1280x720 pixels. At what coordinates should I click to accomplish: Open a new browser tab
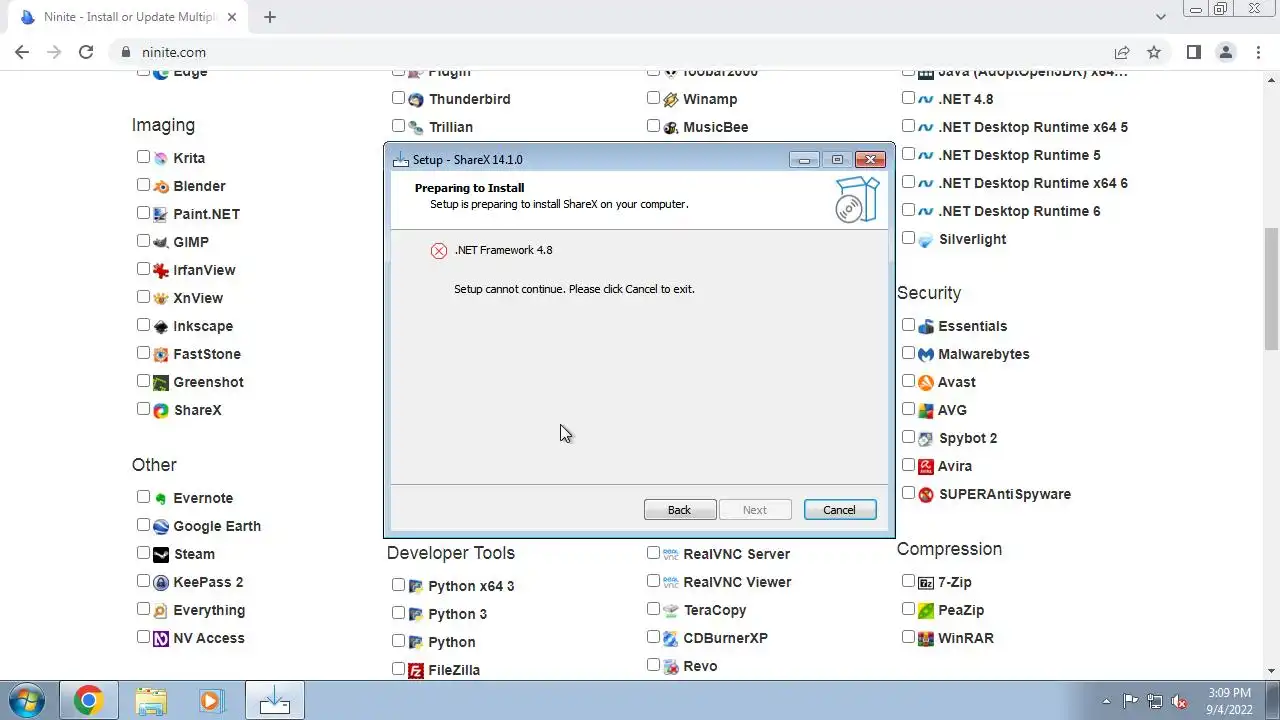click(x=270, y=17)
